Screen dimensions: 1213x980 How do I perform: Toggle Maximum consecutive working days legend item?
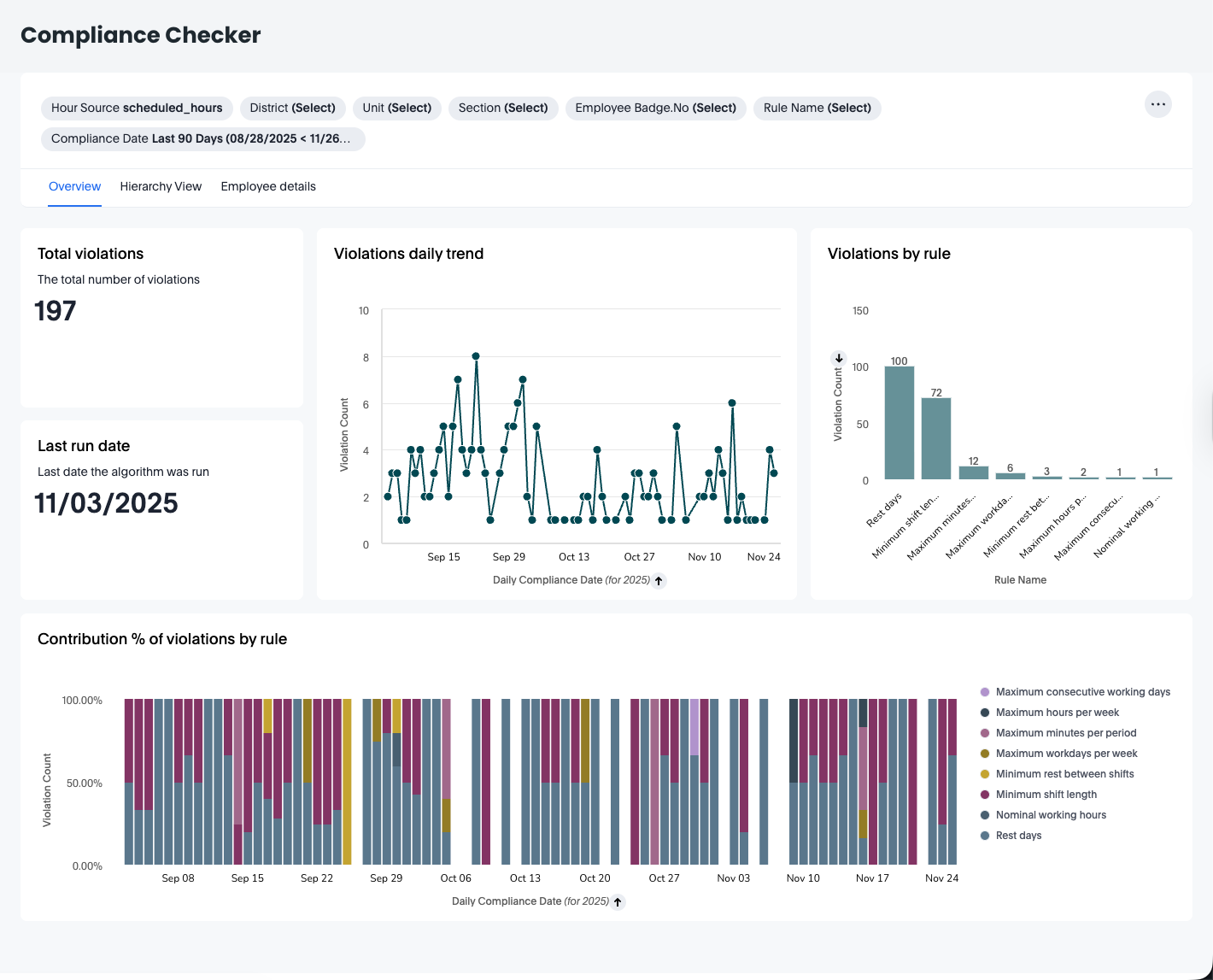(x=1082, y=692)
